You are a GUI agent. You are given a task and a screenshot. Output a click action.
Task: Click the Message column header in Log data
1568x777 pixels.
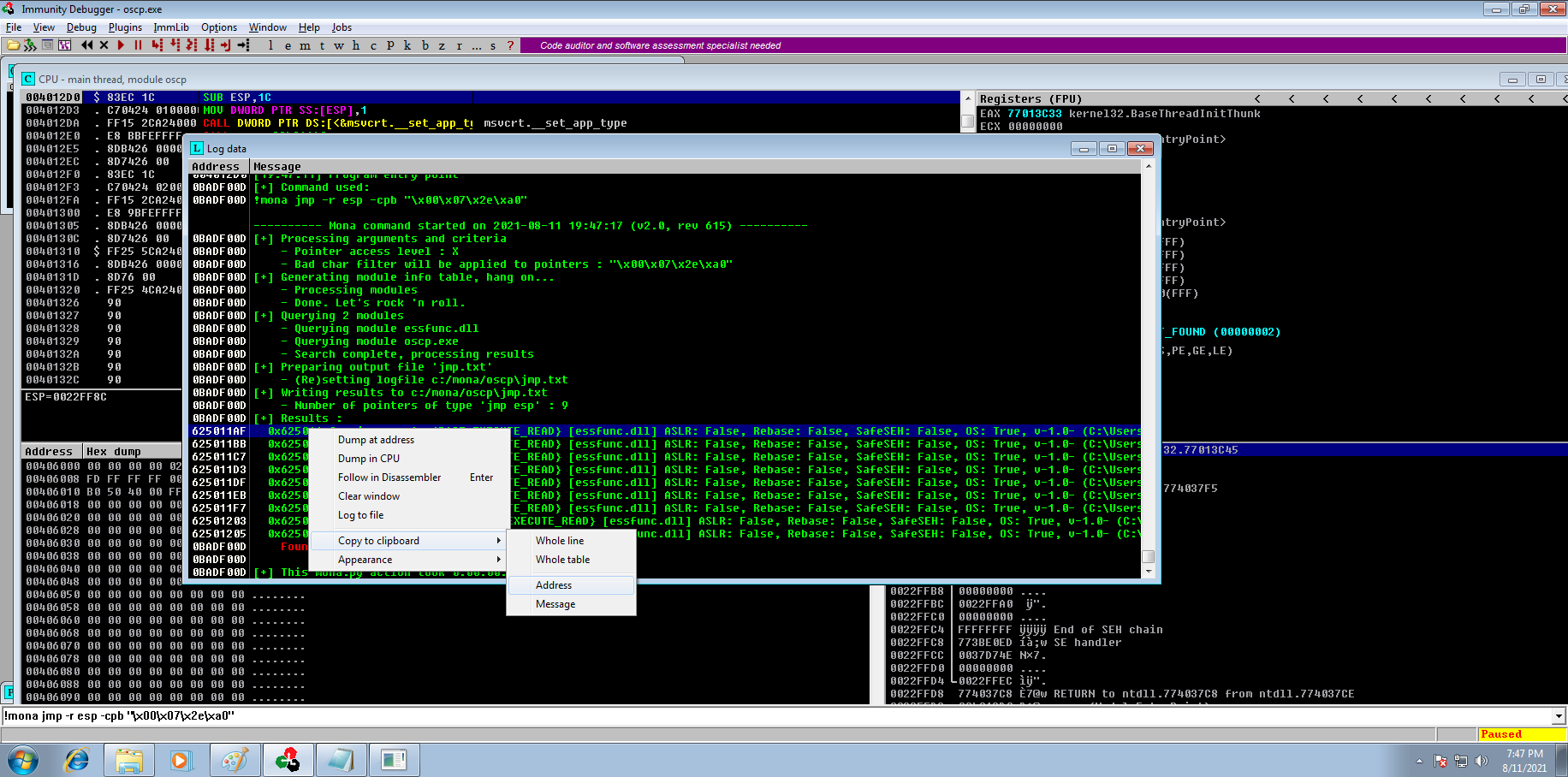pos(695,166)
